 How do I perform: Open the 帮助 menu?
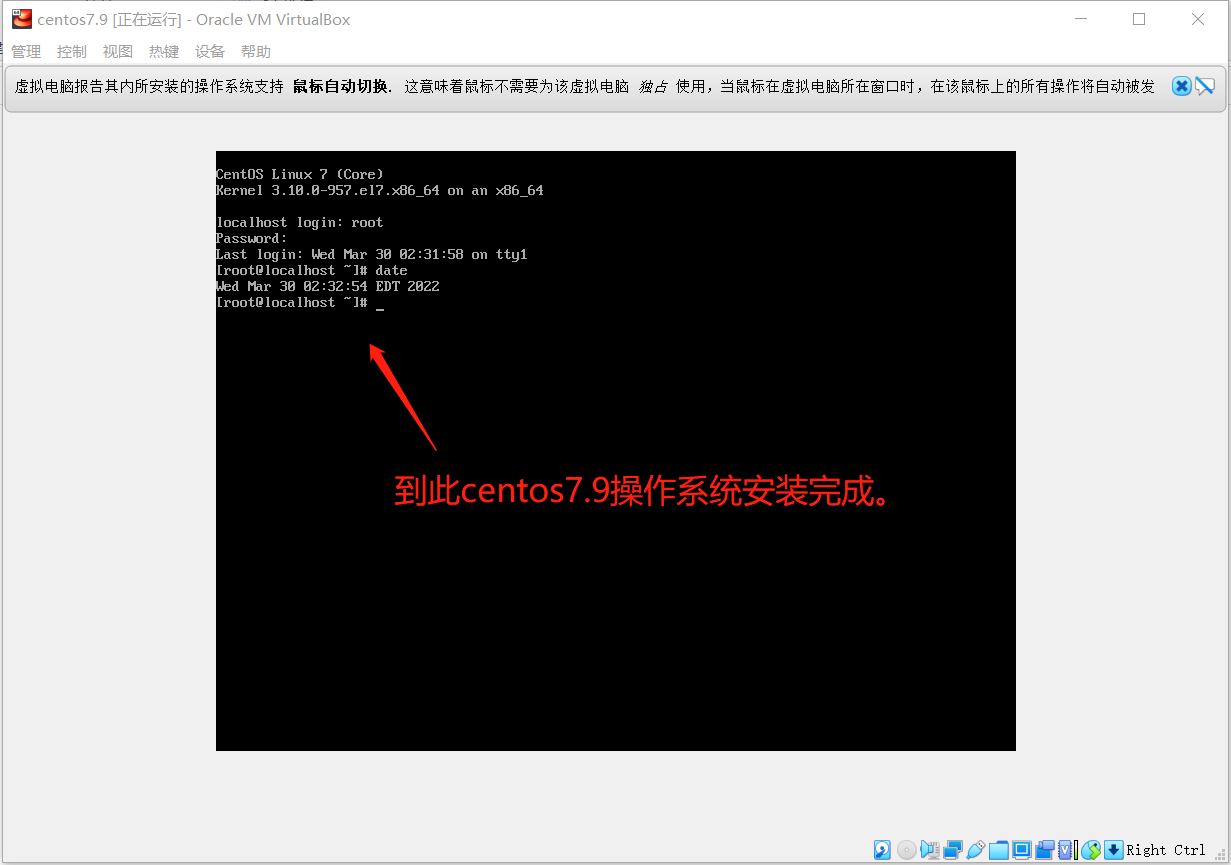point(256,52)
